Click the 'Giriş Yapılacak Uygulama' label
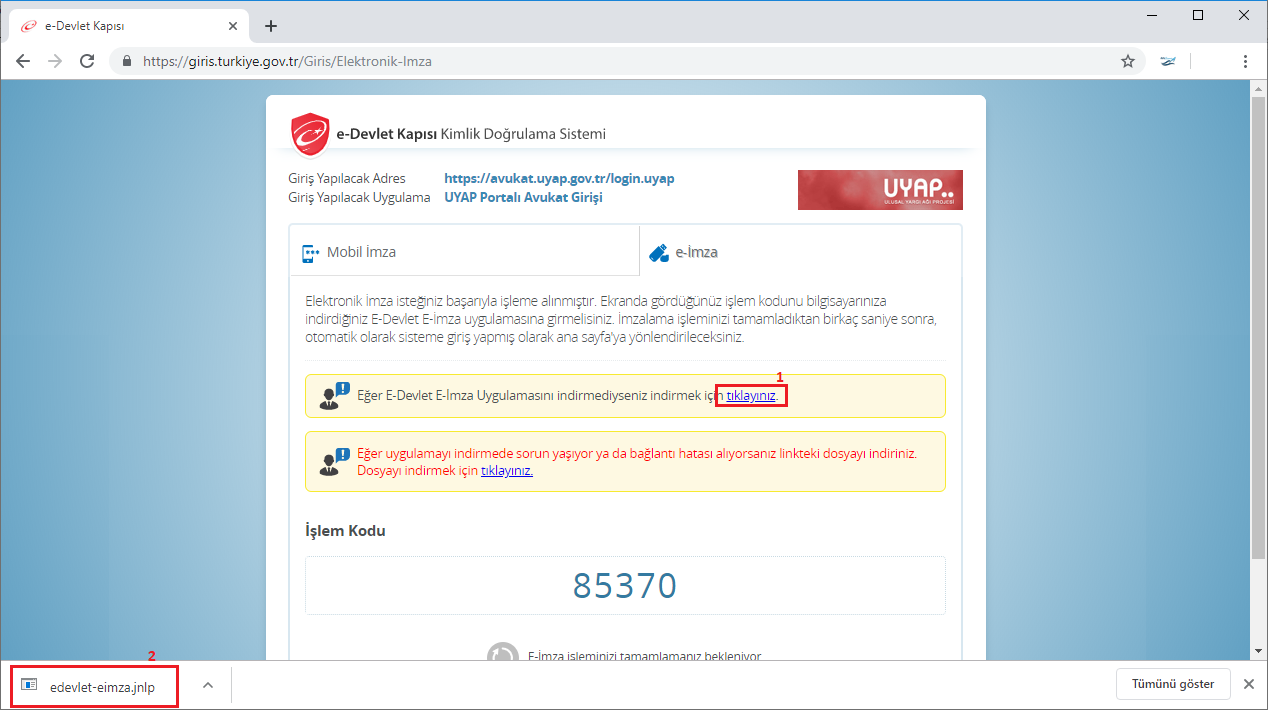The height and width of the screenshot is (710, 1268). (359, 197)
